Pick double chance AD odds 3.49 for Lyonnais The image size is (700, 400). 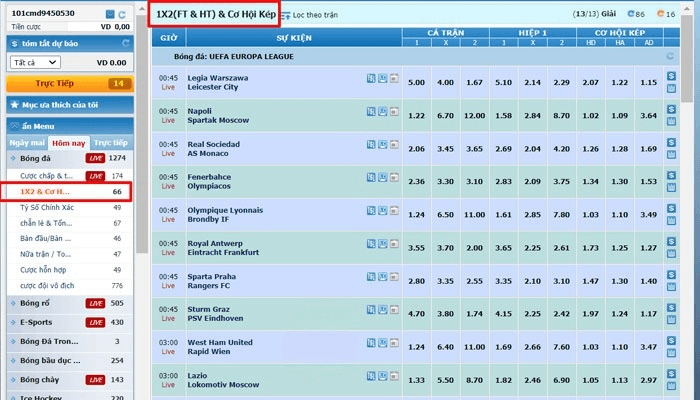[649, 215]
